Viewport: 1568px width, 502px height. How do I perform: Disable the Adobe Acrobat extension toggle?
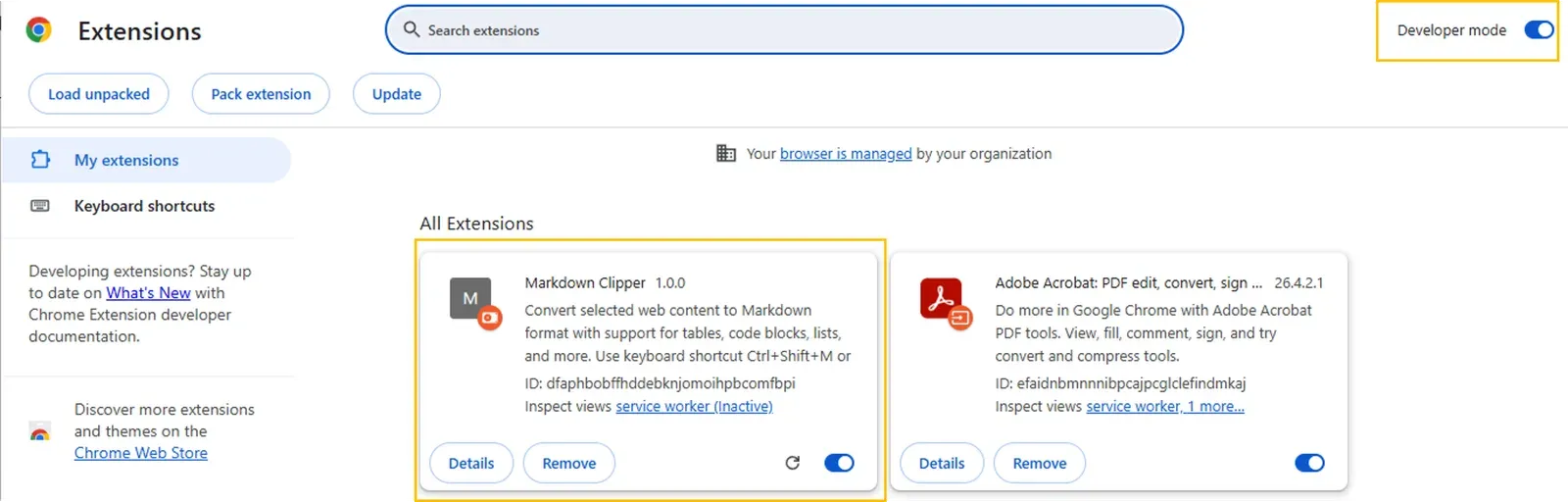(x=1309, y=463)
